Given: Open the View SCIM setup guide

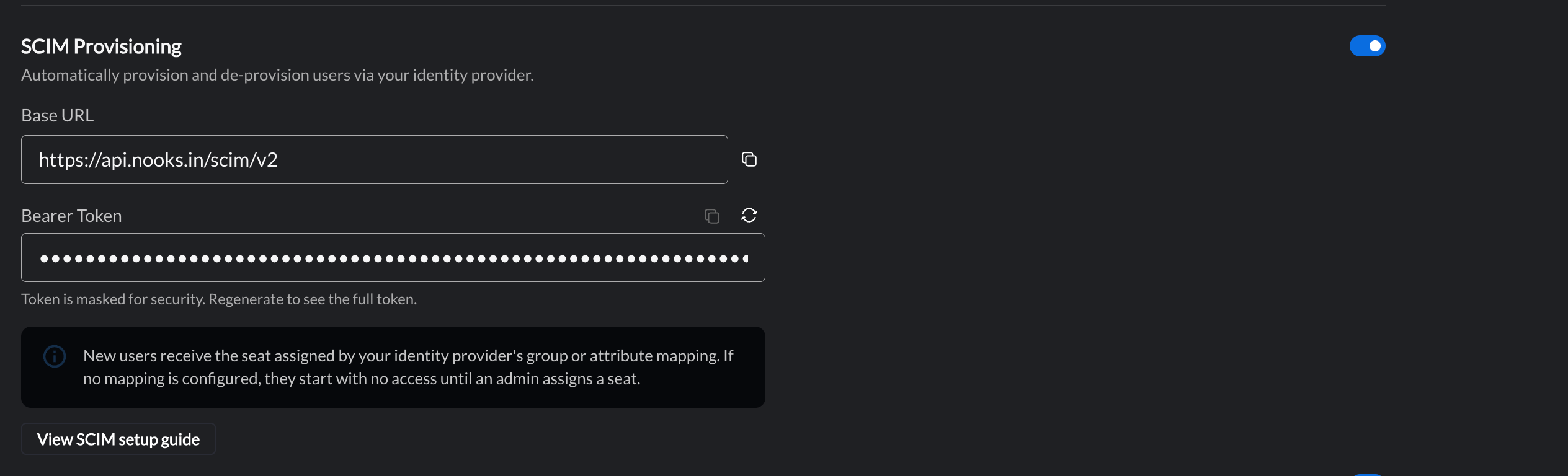Looking at the screenshot, I should [118, 439].
